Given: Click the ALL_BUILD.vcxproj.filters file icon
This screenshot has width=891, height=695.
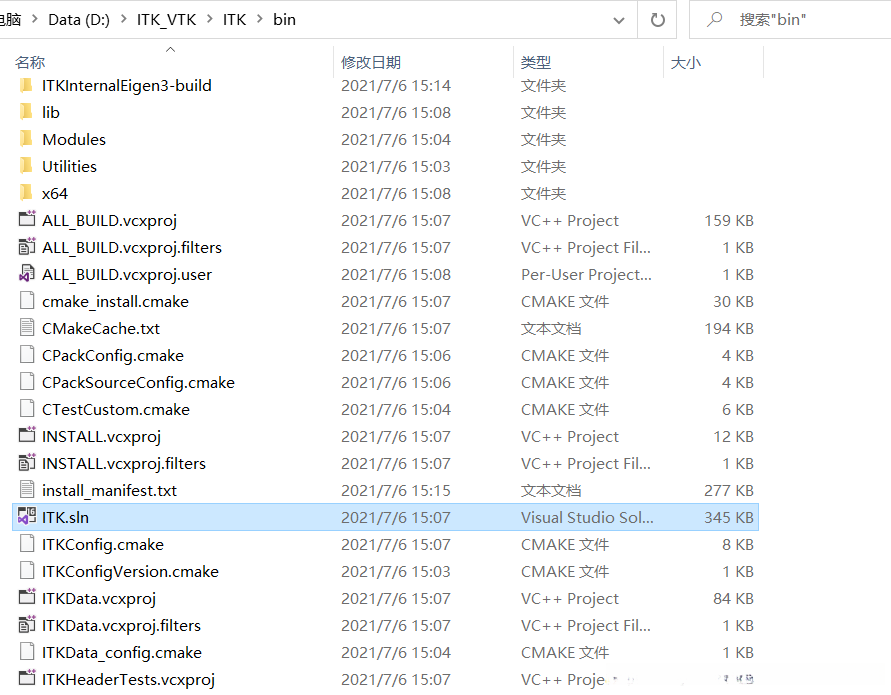Looking at the screenshot, I should (x=27, y=247).
